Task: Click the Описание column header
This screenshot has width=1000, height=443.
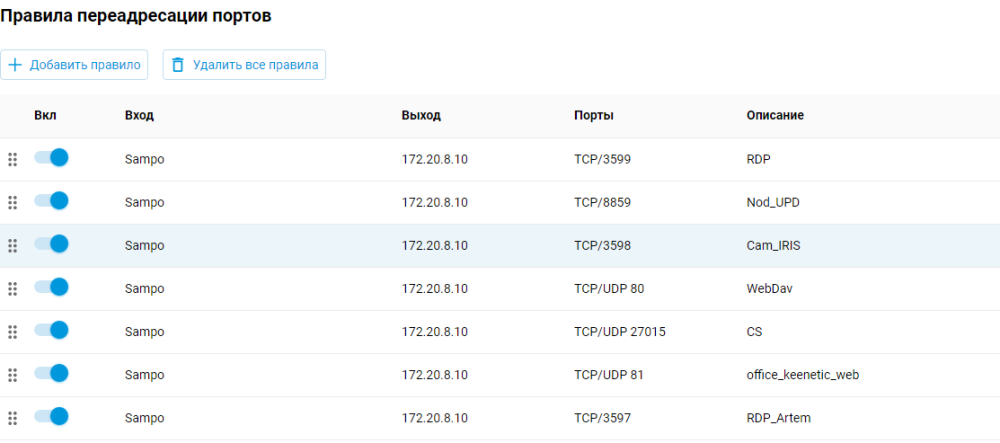Action: click(775, 116)
